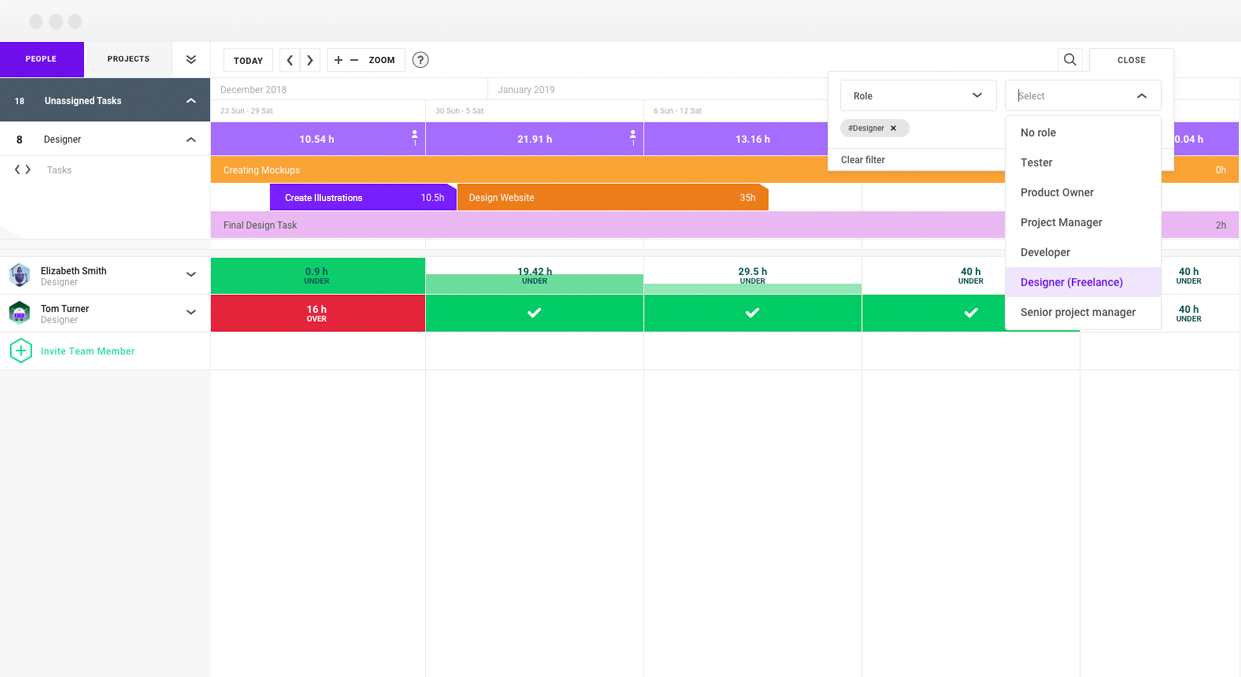Click the Close filter button

pos(1131,60)
